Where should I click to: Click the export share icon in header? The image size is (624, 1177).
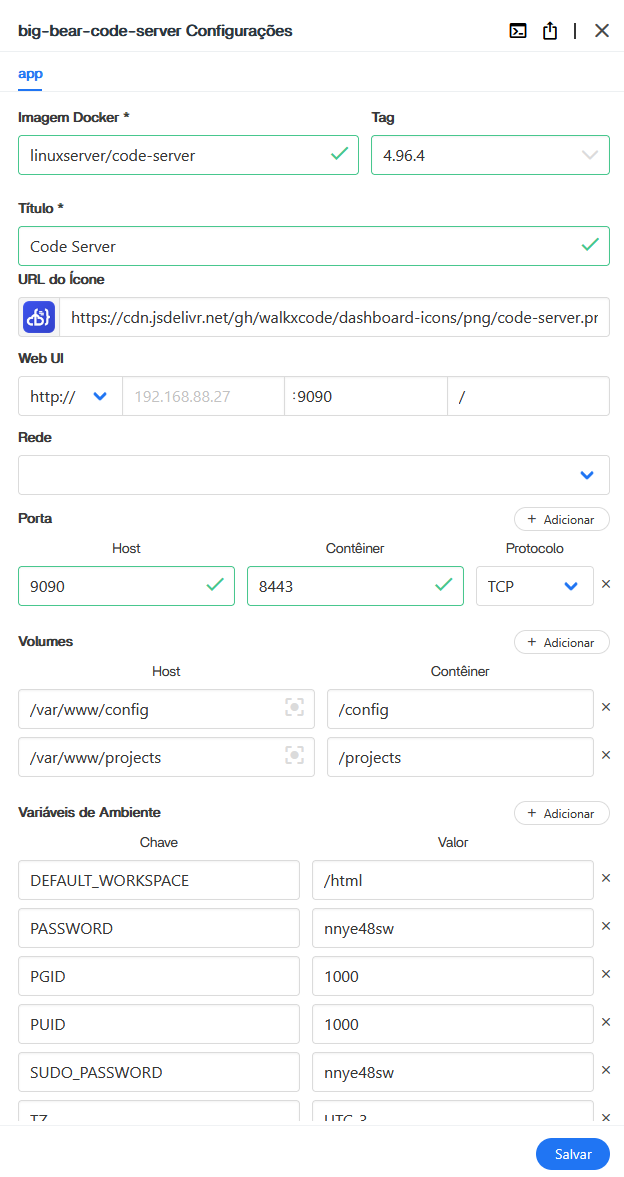[550, 31]
